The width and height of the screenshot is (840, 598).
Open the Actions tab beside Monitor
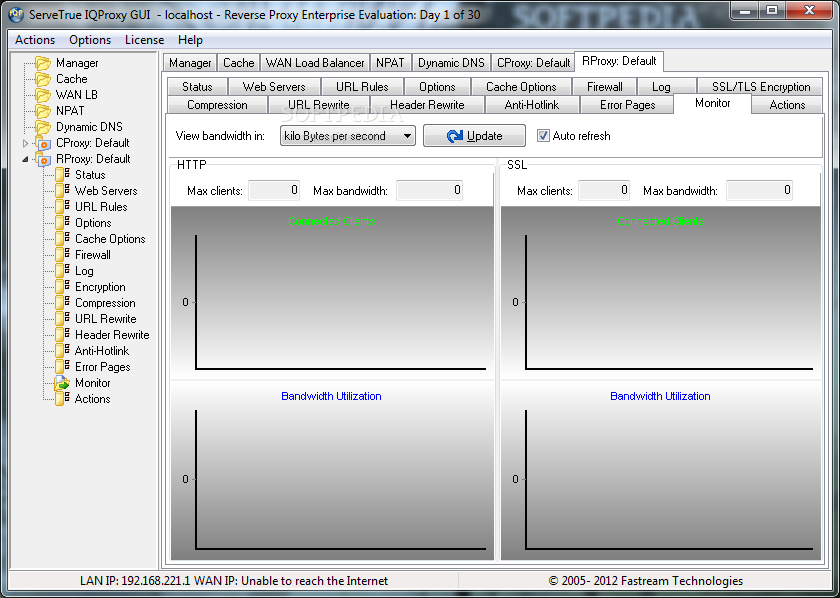pyautogui.click(x=787, y=105)
